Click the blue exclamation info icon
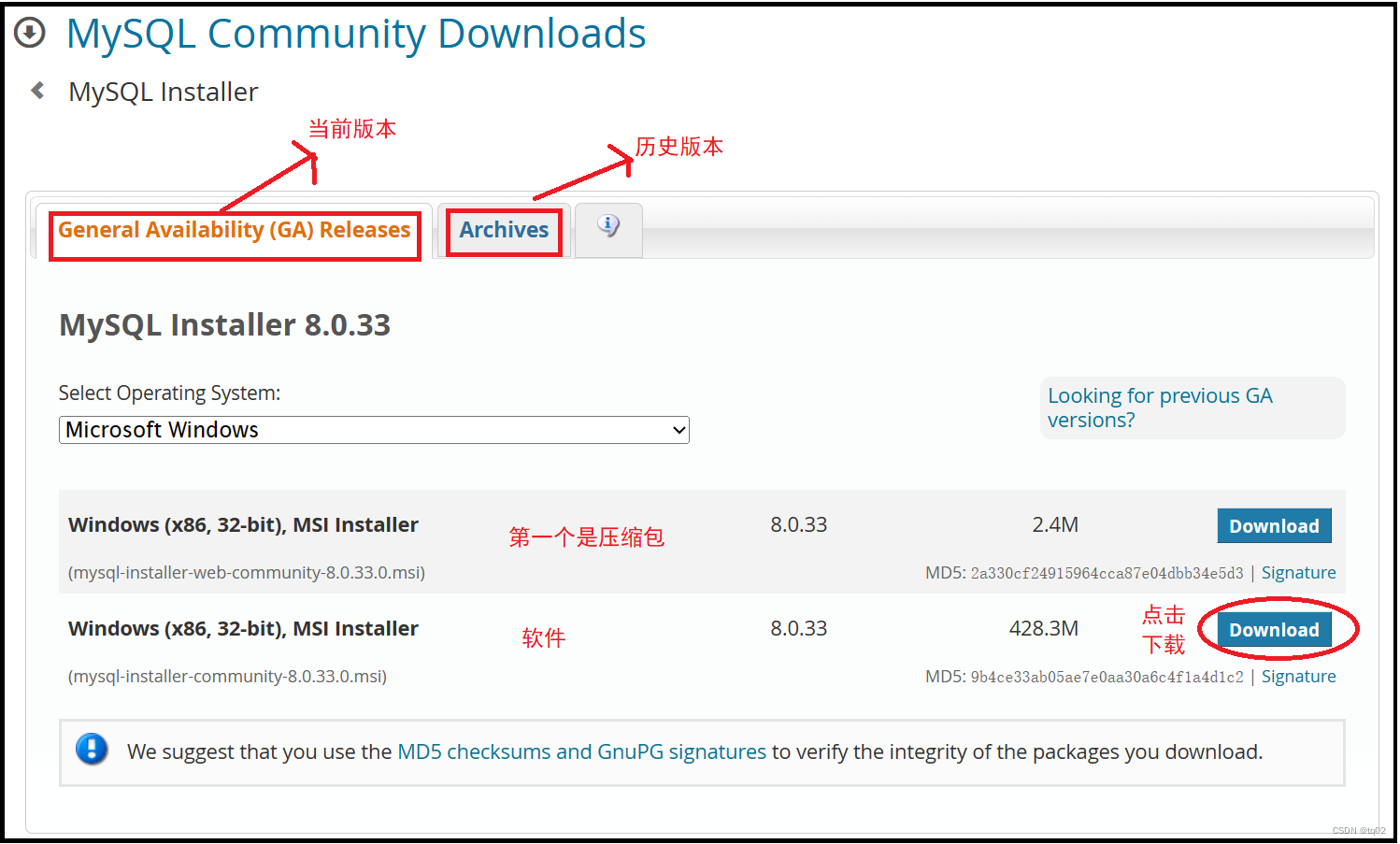1400x844 pixels. click(92, 749)
